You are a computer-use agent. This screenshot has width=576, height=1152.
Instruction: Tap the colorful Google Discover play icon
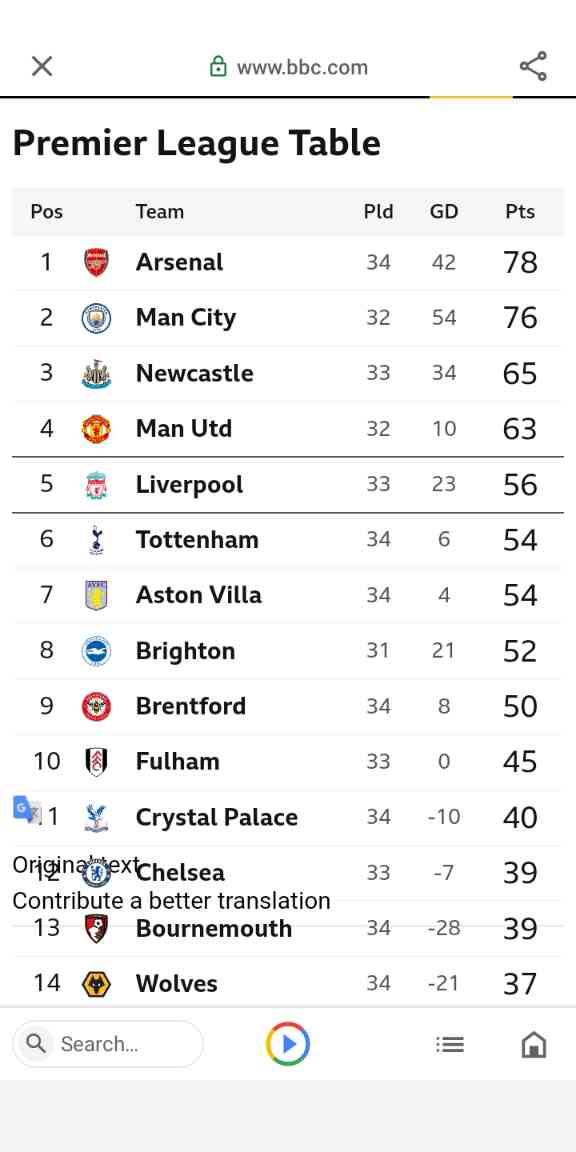click(x=287, y=1043)
